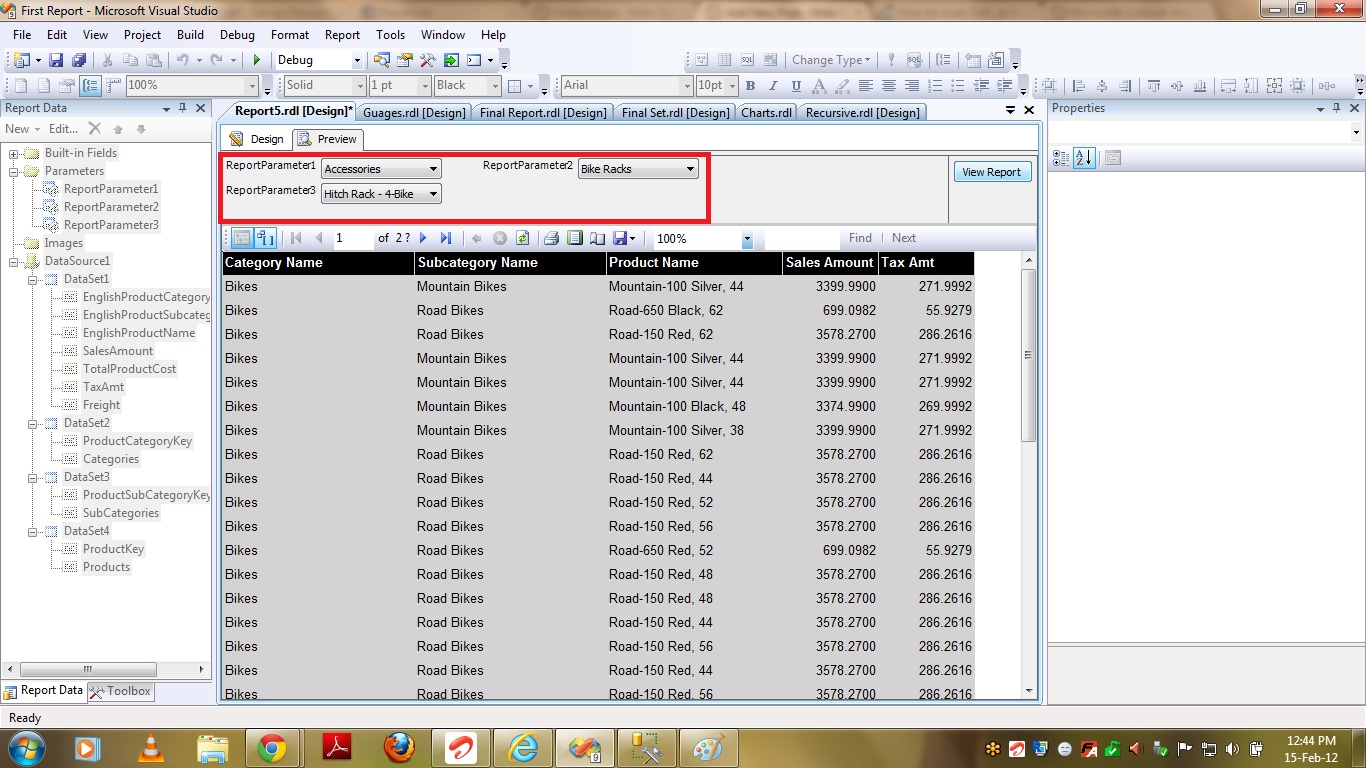Screen dimensions: 1366x768
Task: Collapse the DataSet1 tree node
Action: click(x=33, y=279)
